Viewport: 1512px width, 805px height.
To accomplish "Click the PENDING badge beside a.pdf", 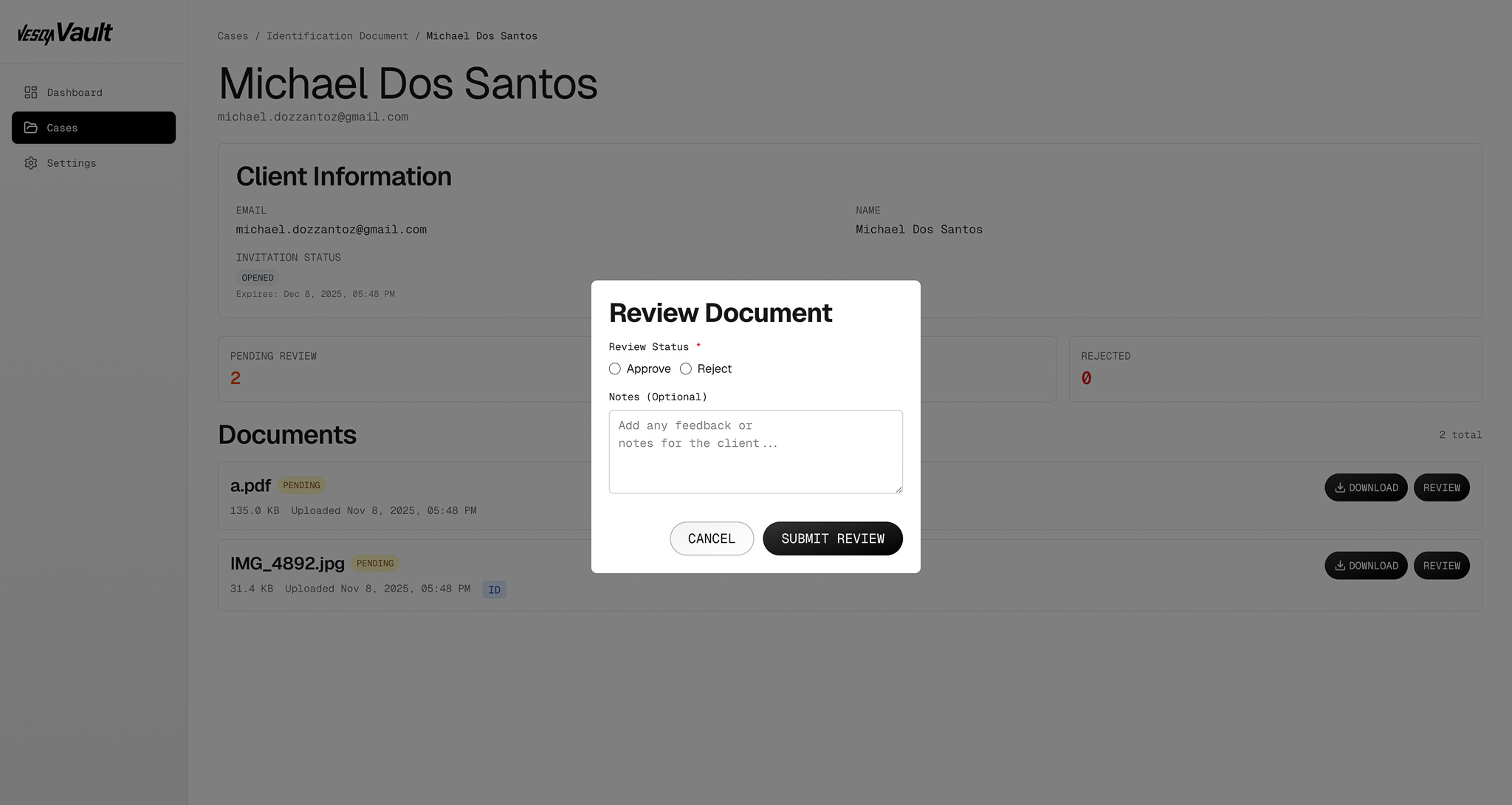I will click(x=301, y=485).
